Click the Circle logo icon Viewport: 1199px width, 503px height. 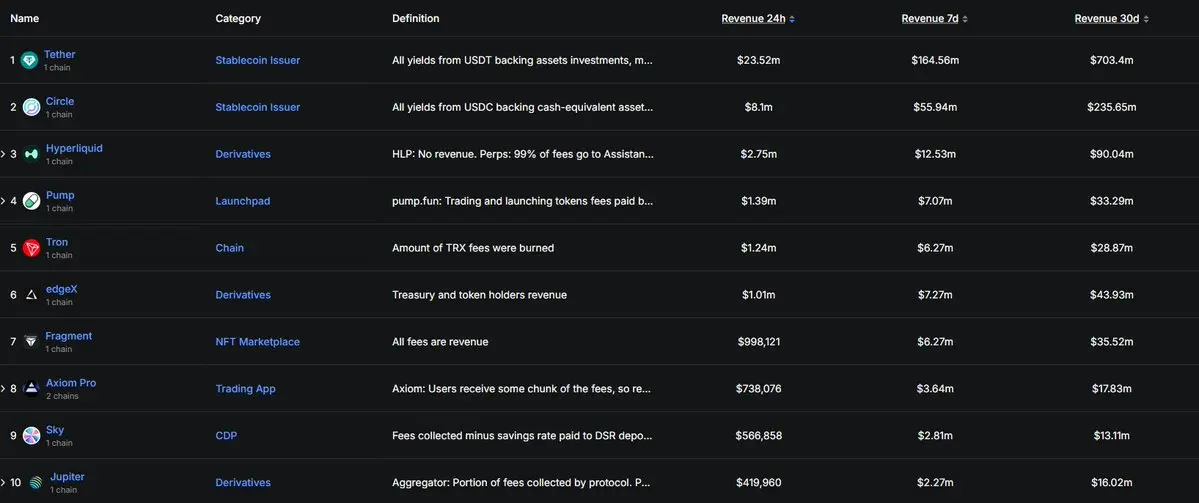(x=31, y=107)
